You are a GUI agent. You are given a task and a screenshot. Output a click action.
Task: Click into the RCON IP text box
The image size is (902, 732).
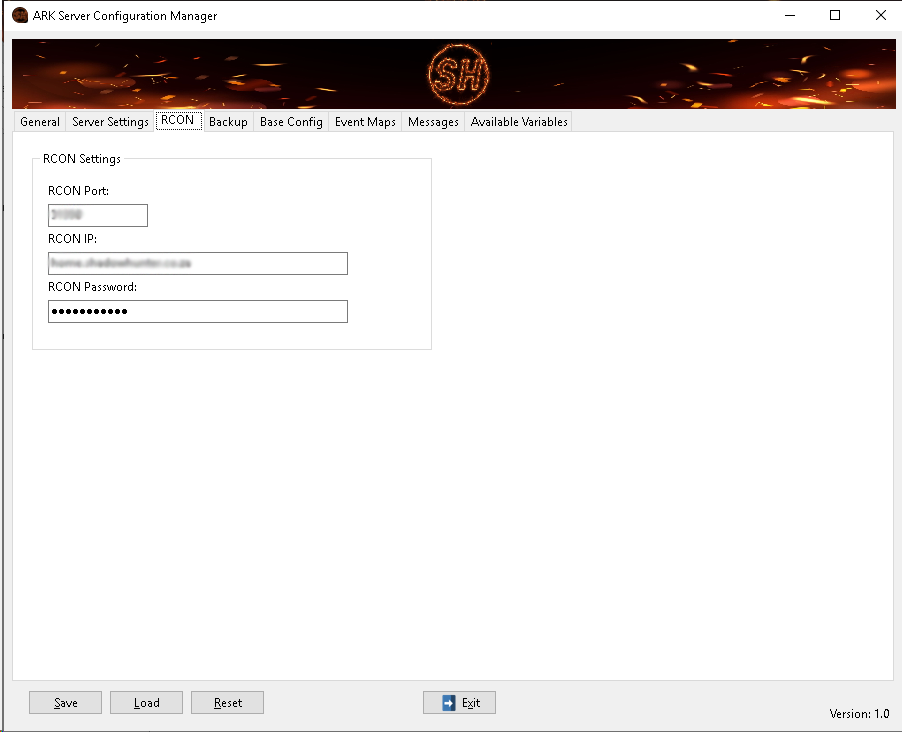point(198,263)
